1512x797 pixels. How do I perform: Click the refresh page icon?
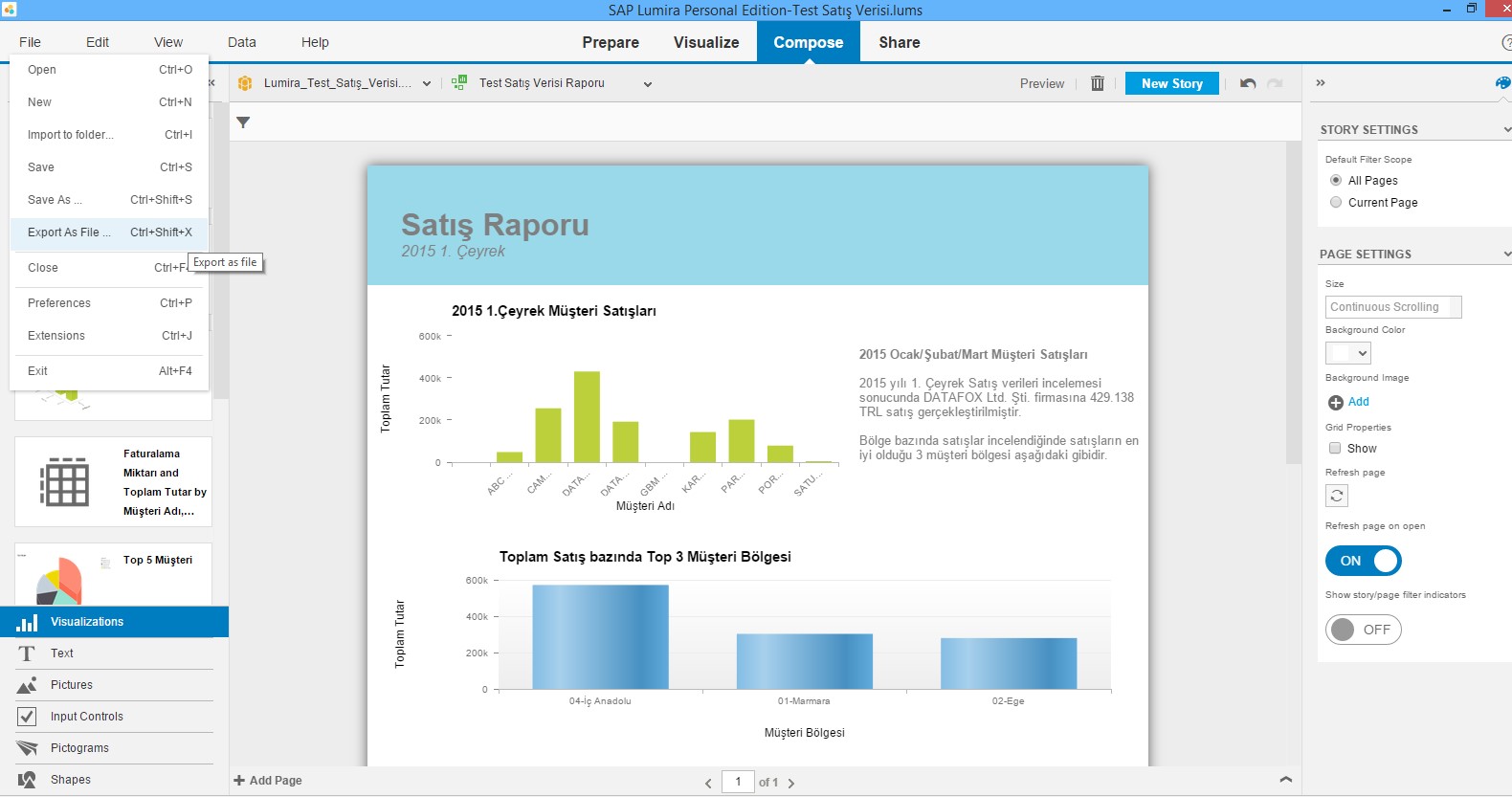click(1337, 496)
